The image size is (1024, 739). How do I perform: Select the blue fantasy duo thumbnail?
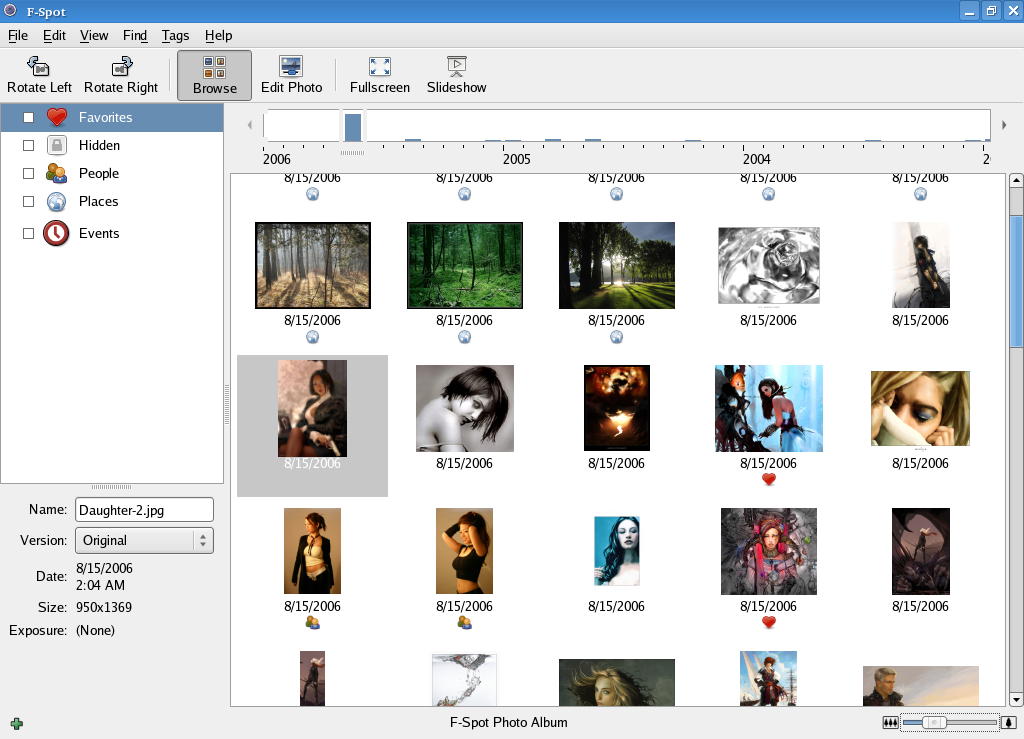point(769,408)
